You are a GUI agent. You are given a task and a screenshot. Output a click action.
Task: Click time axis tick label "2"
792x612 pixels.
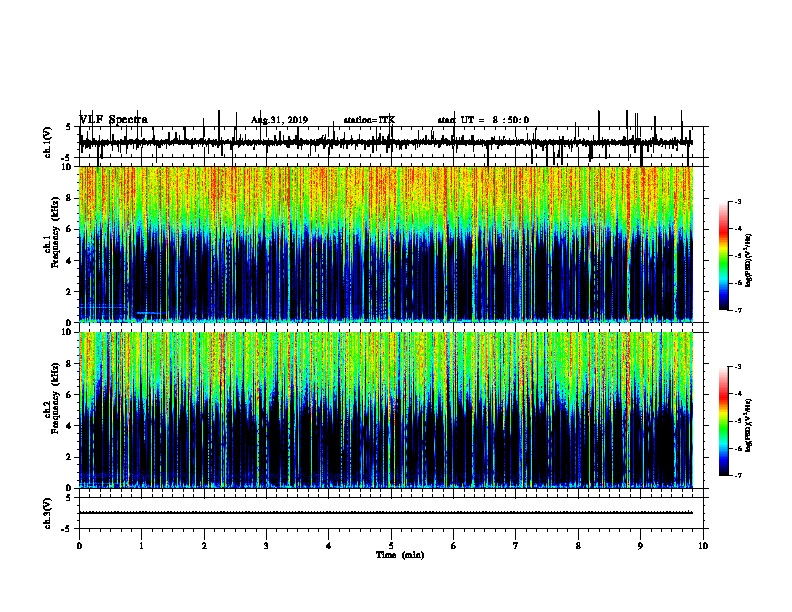204,546
